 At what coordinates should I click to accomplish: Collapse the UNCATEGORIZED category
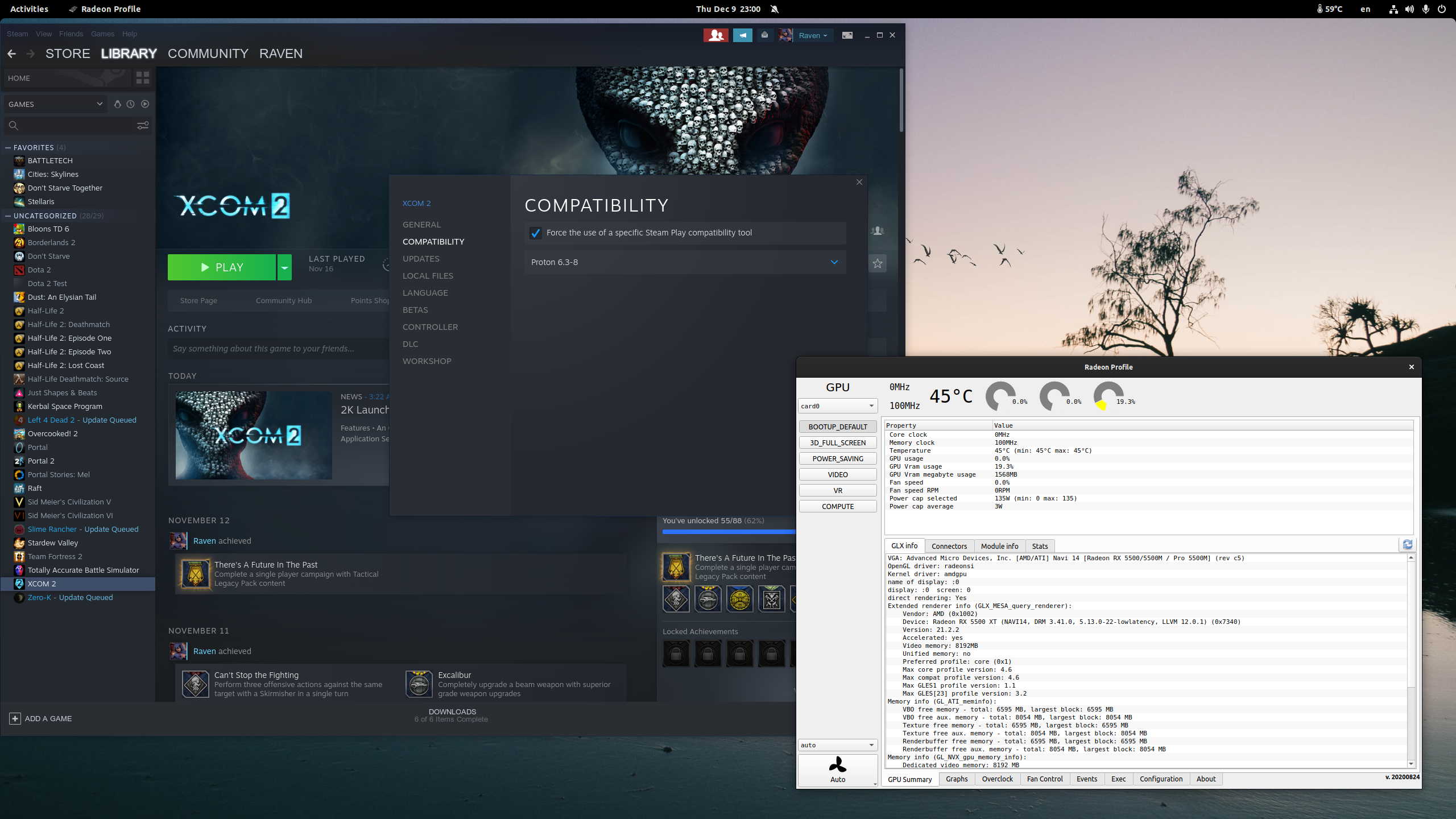click(x=8, y=216)
